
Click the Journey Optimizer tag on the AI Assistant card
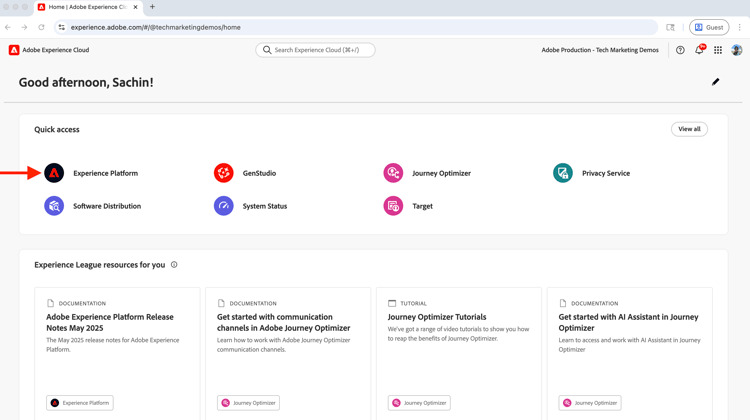coord(590,403)
